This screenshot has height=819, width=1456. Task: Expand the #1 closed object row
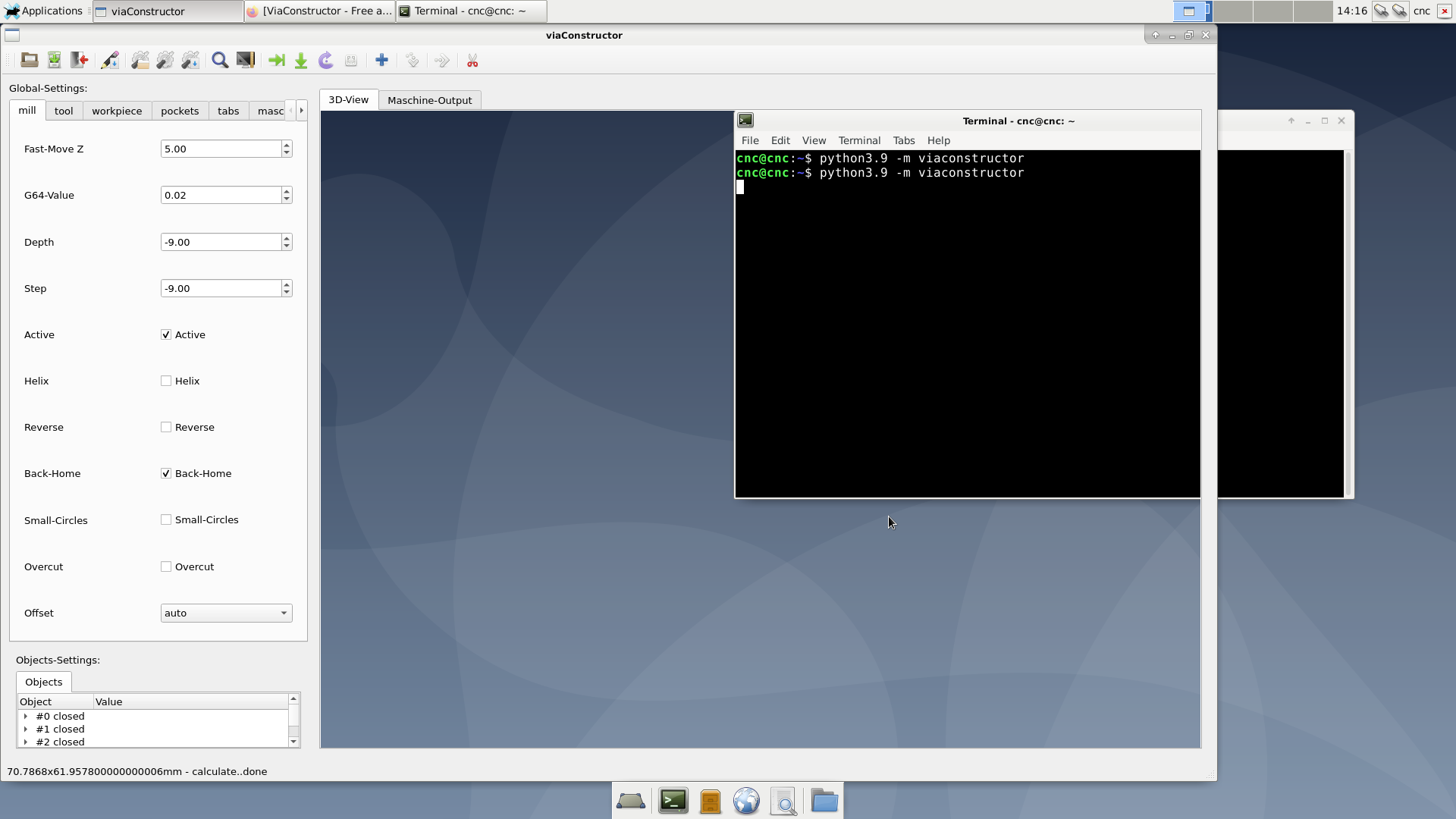click(x=26, y=729)
